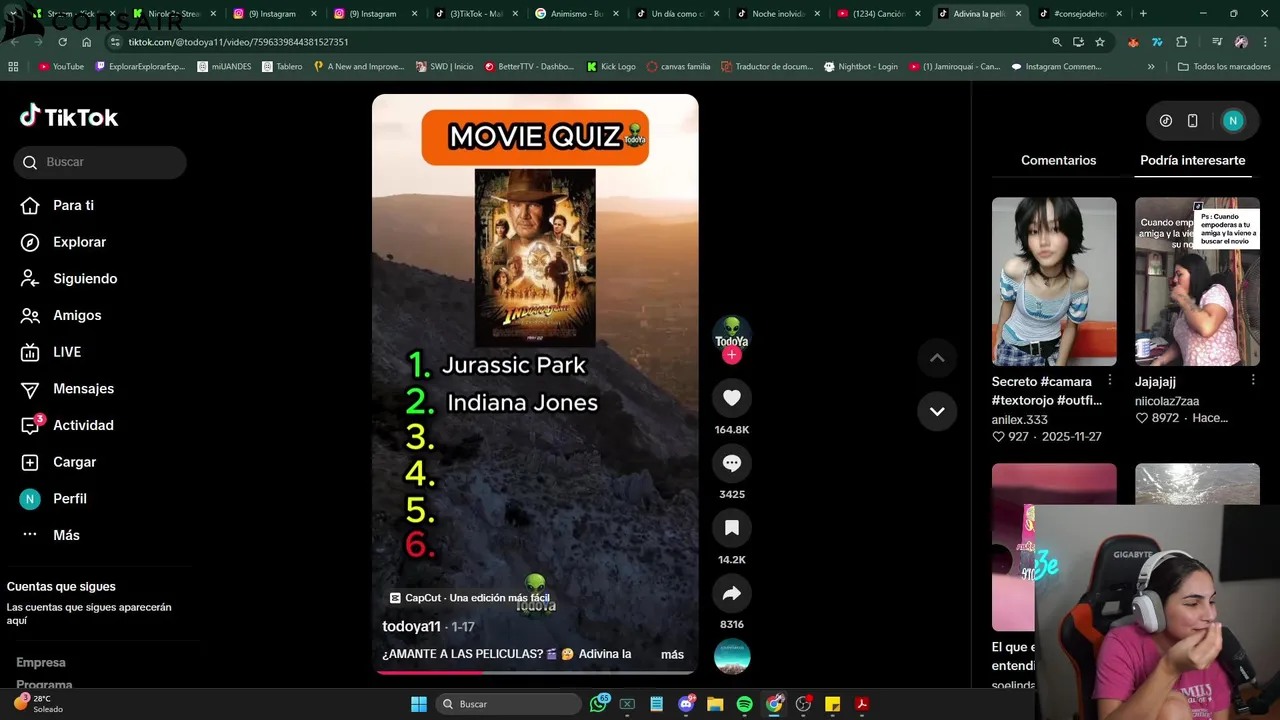The image size is (1280, 720).
Task: Open the profile avatar N in the top right
Action: point(1233,121)
